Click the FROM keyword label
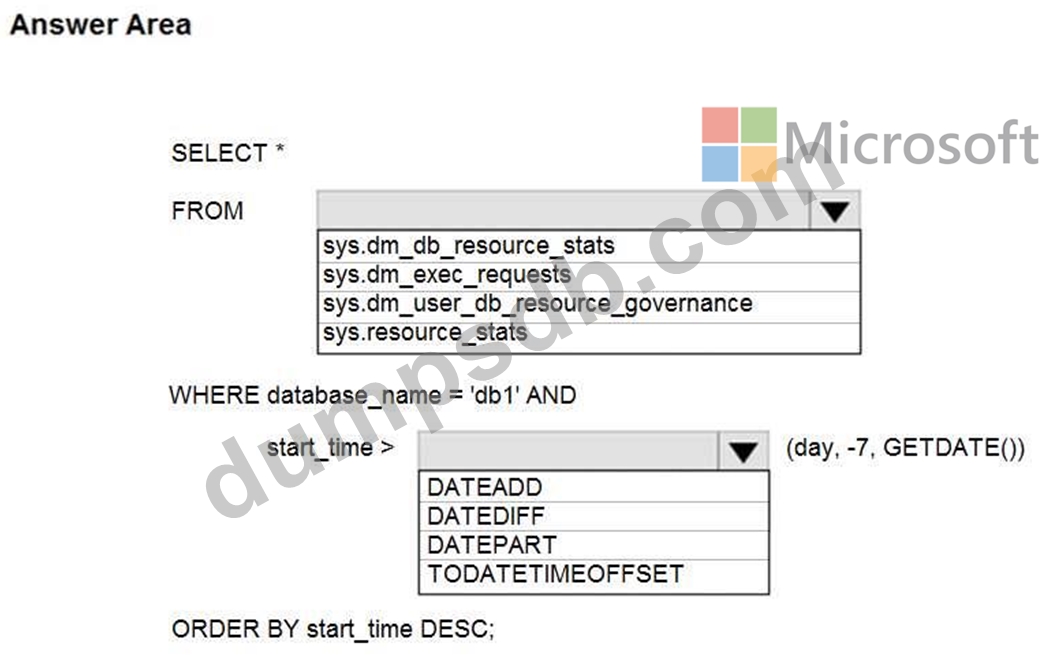The width and height of the screenshot is (1045, 655). (x=207, y=211)
